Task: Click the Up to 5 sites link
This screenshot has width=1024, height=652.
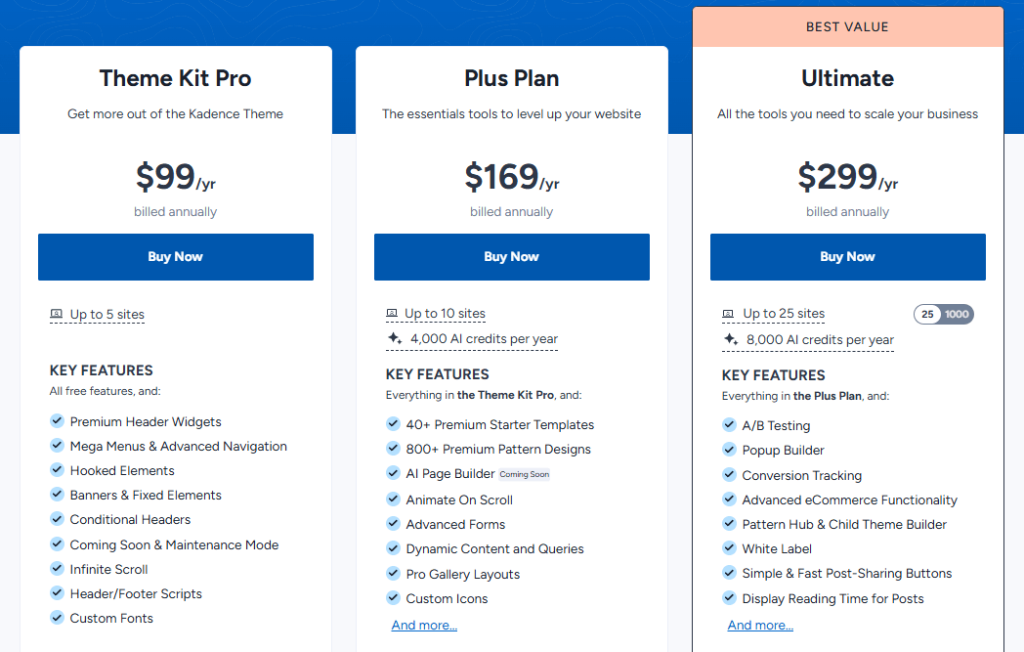Action: (107, 314)
